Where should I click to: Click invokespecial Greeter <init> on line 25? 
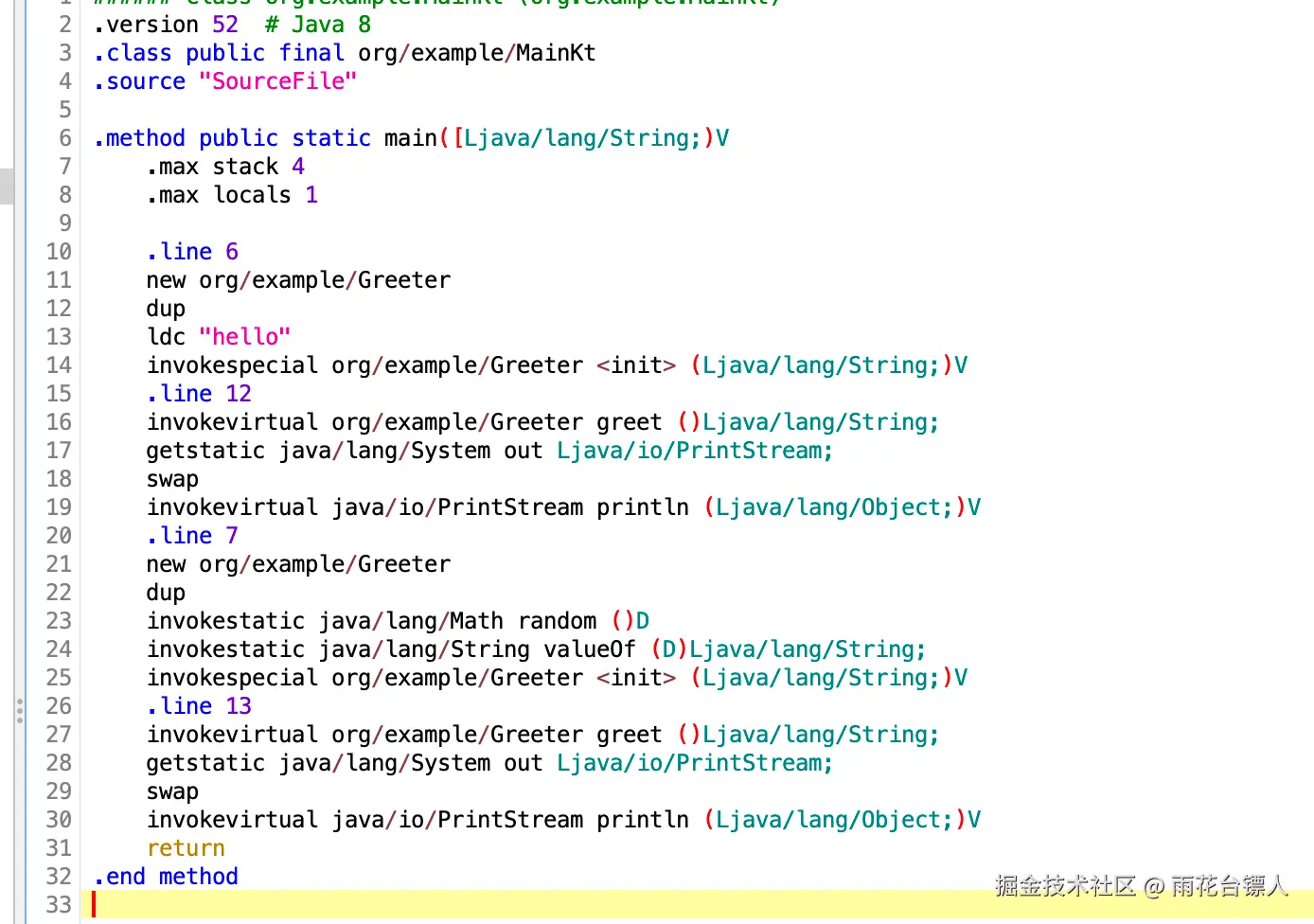[x=558, y=678]
